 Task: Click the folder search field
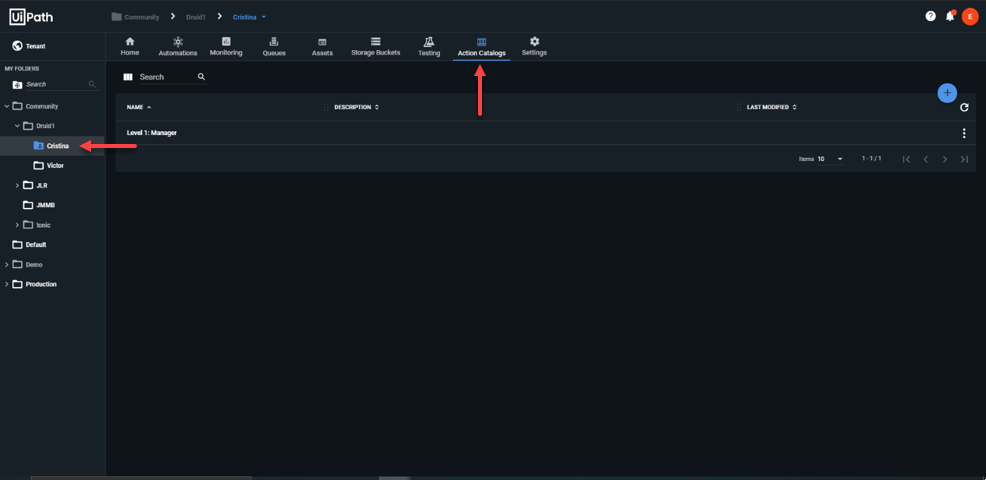click(55, 85)
